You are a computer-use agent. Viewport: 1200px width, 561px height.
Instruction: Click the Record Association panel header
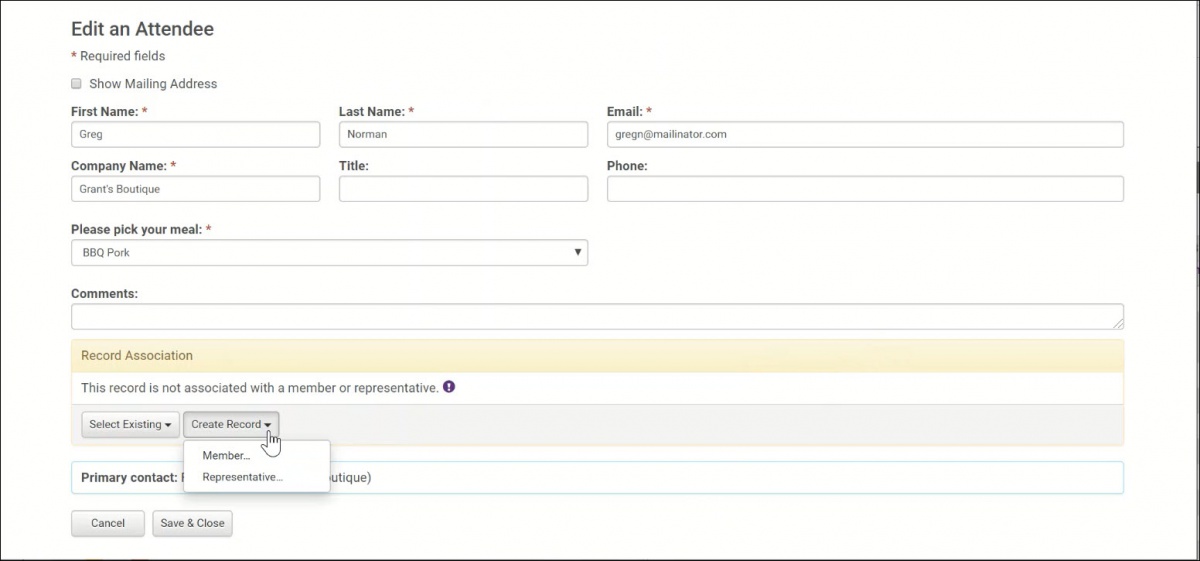pyautogui.click(x=597, y=356)
